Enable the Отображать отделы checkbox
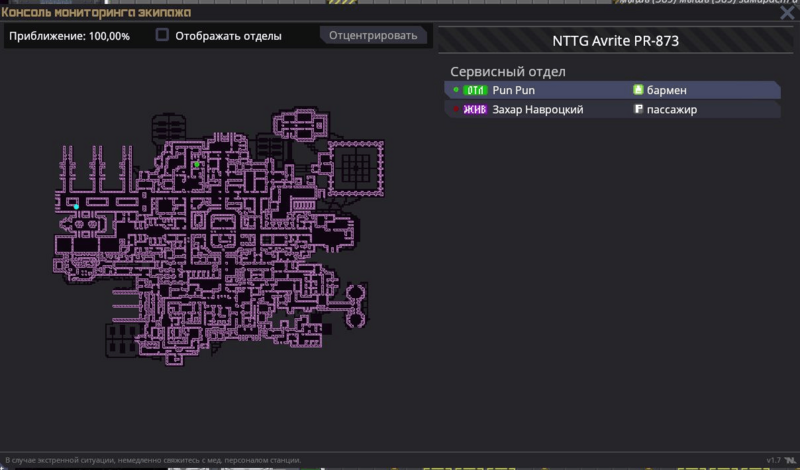Screen dimensions: 800x470 point(162,35)
